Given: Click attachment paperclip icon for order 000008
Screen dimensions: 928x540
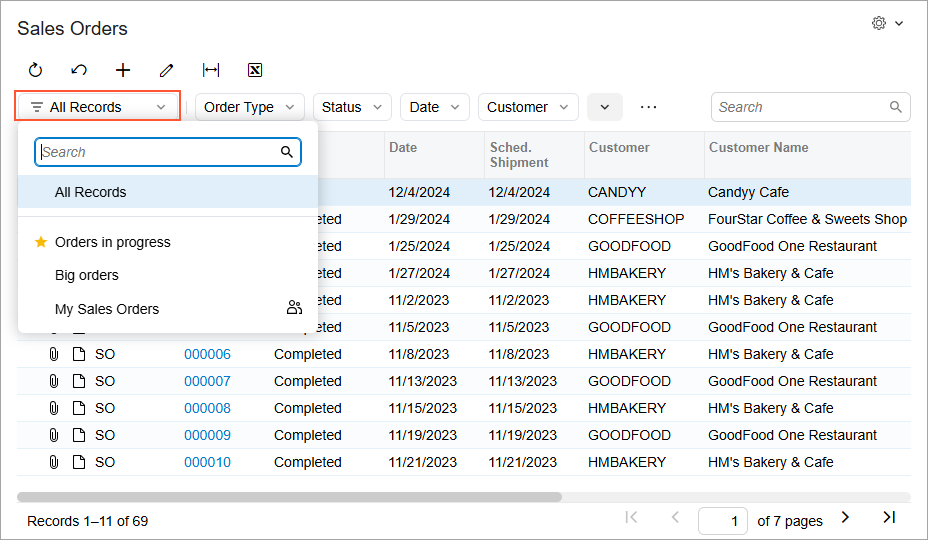Looking at the screenshot, I should [53, 408].
